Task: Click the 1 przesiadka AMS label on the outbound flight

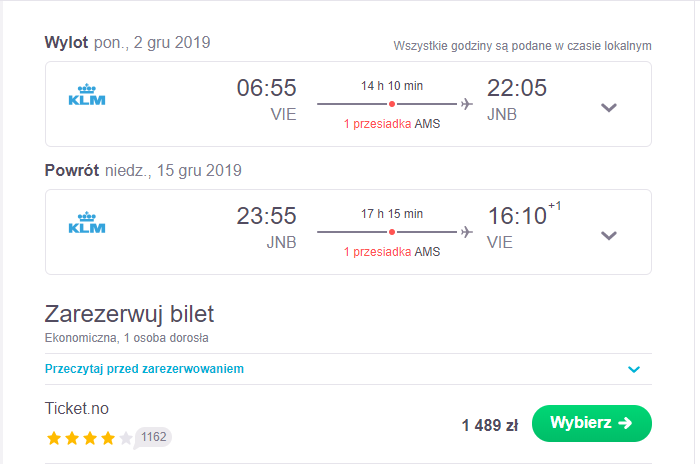Action: coord(392,124)
